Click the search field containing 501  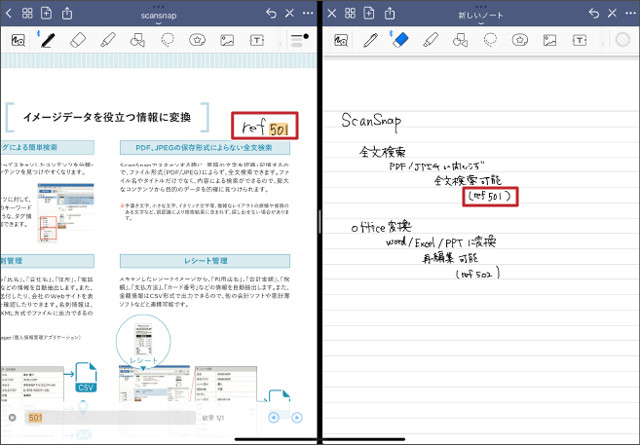pyautogui.click(x=100, y=417)
